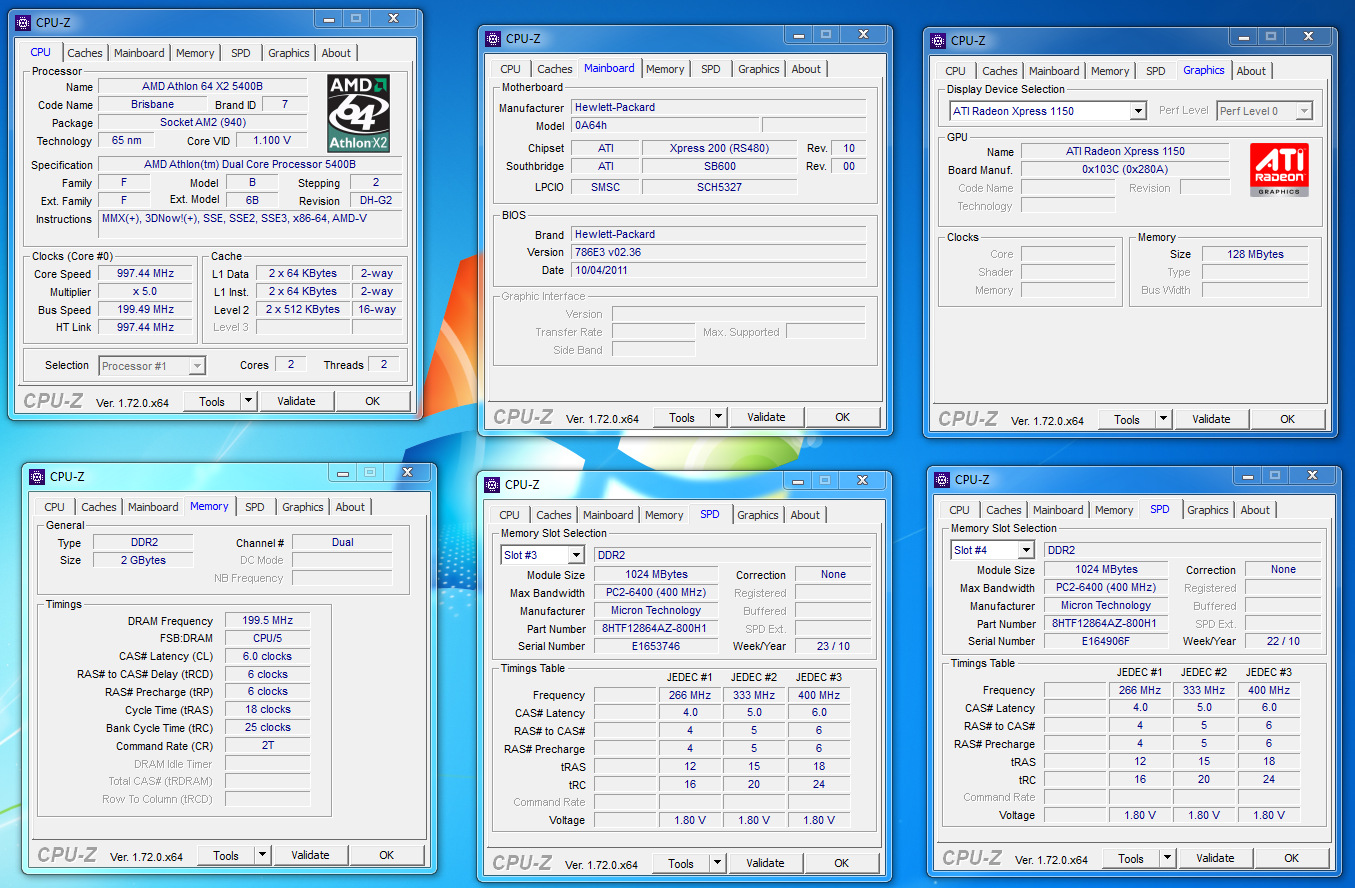Click the Core Speed value '997.44 MHz'
Image resolution: width=1355 pixels, height=888 pixels.
pyautogui.click(x=146, y=273)
